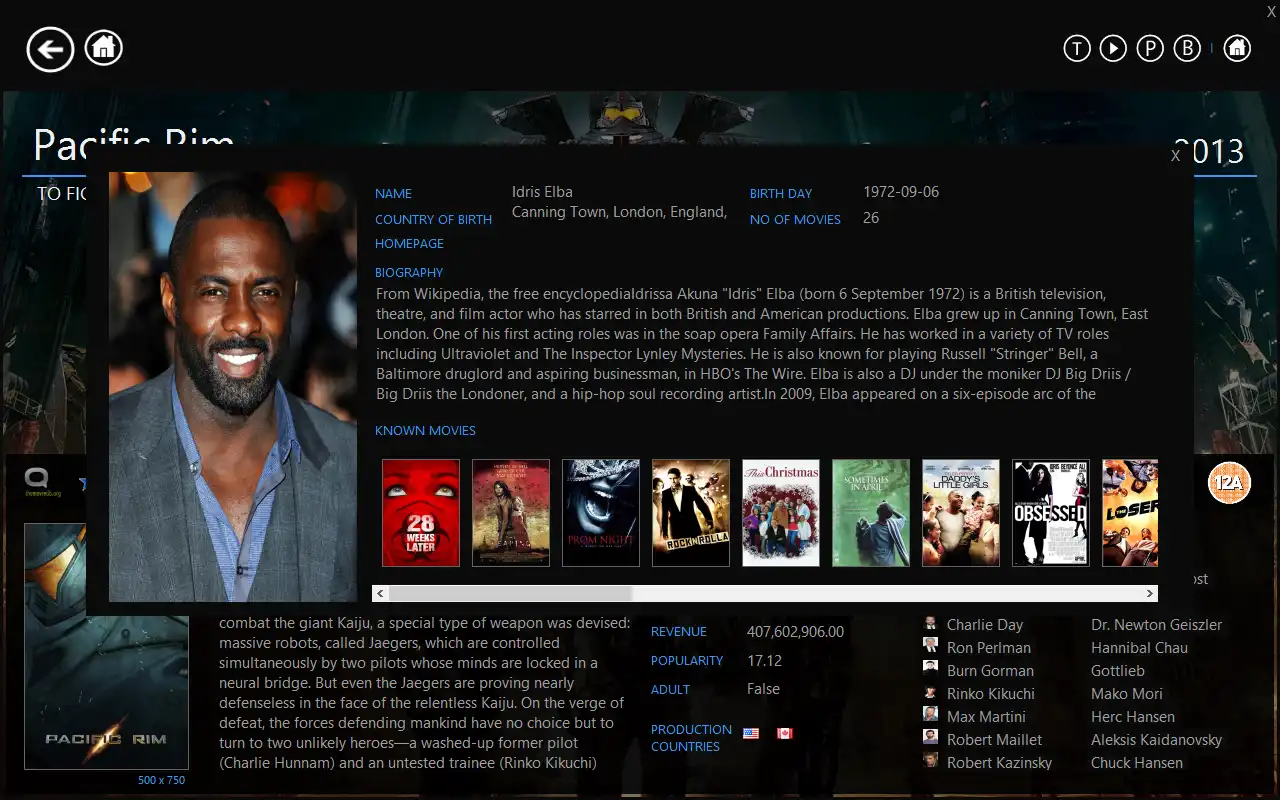Click Charlie Day's small cast photo
Image resolution: width=1280 pixels, height=800 pixels.
[x=930, y=624]
